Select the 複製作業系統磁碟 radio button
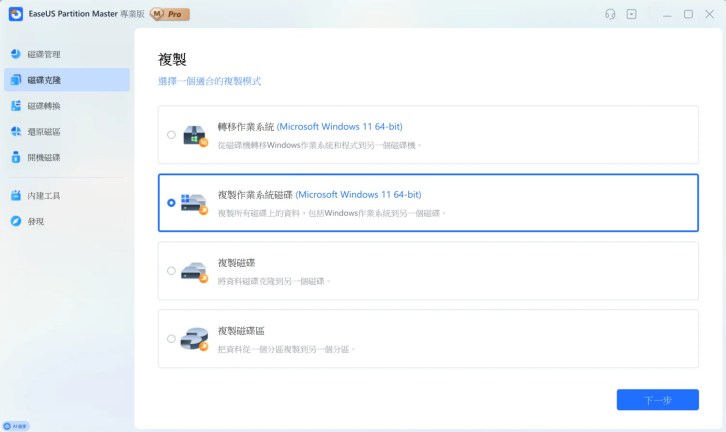Screen dimensions: 726x432 tap(171, 203)
